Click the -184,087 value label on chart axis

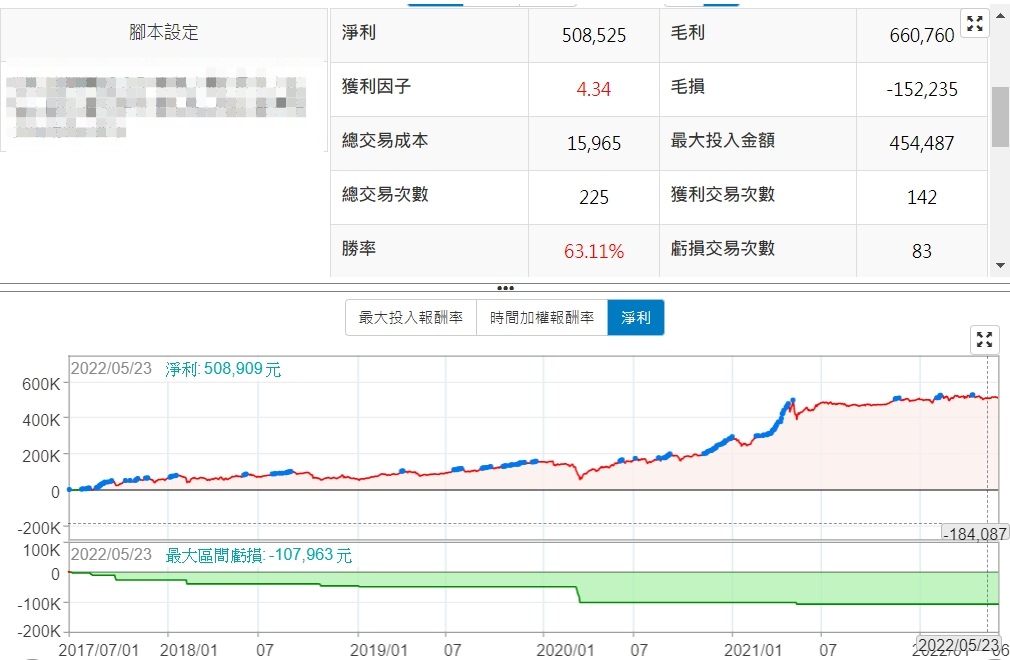coord(974,534)
